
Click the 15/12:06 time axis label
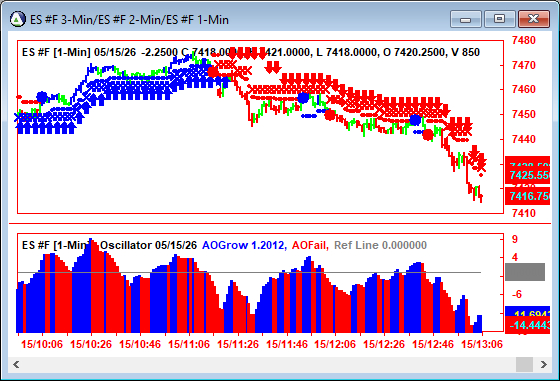[335, 344]
